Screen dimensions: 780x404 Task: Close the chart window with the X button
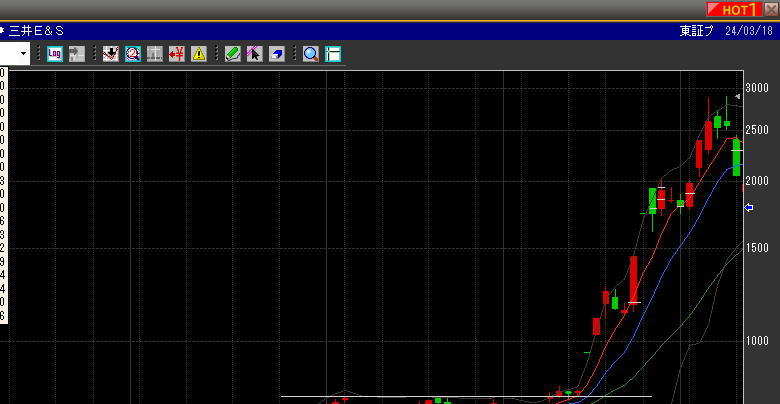coord(771,8)
